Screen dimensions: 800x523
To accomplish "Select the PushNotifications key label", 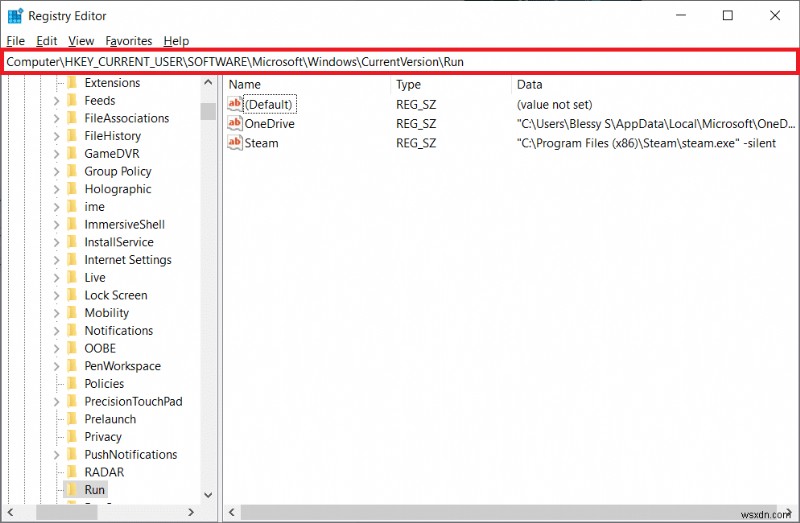I will [x=131, y=454].
